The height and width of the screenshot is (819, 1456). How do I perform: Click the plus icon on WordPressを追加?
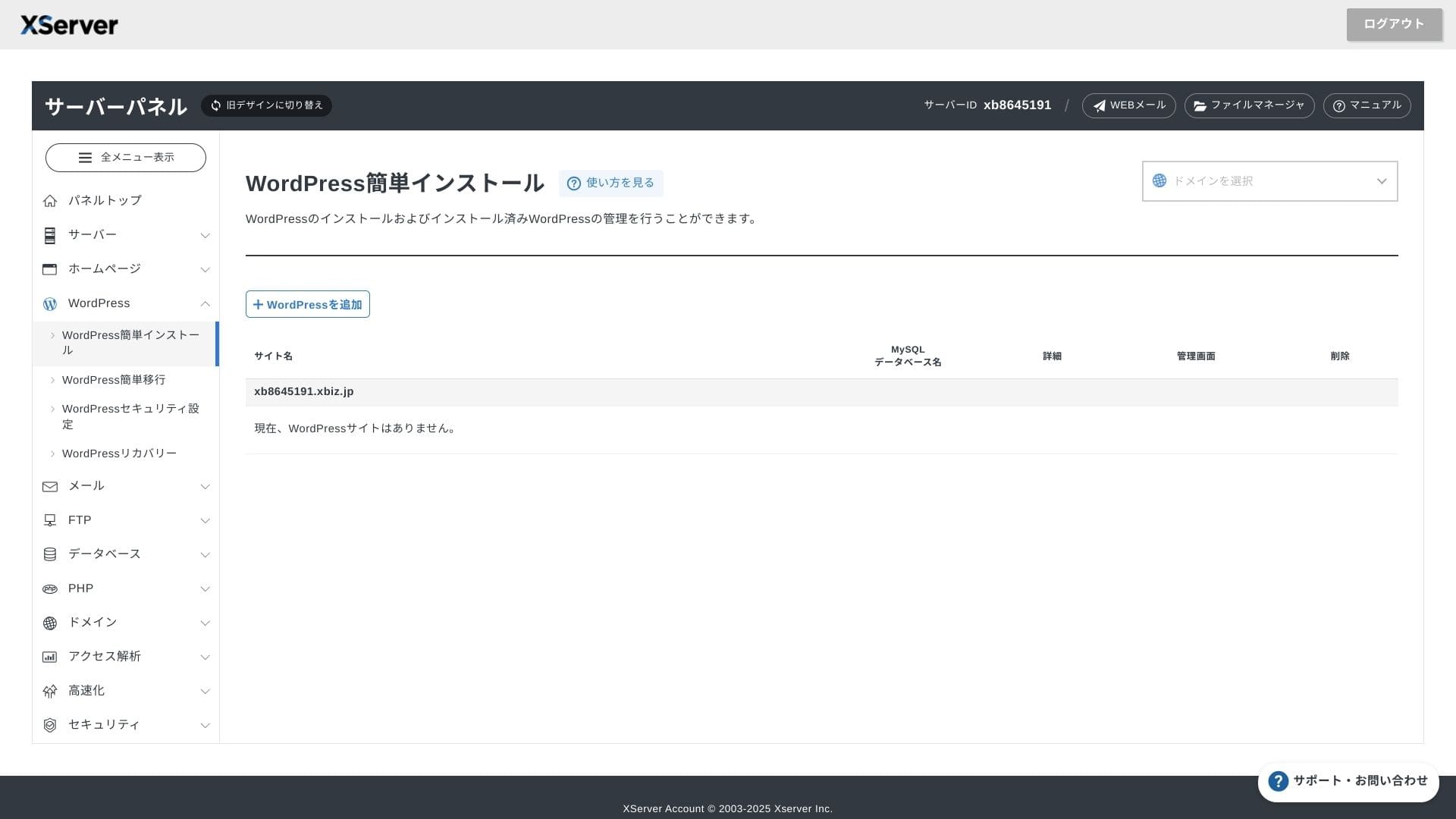[258, 305]
